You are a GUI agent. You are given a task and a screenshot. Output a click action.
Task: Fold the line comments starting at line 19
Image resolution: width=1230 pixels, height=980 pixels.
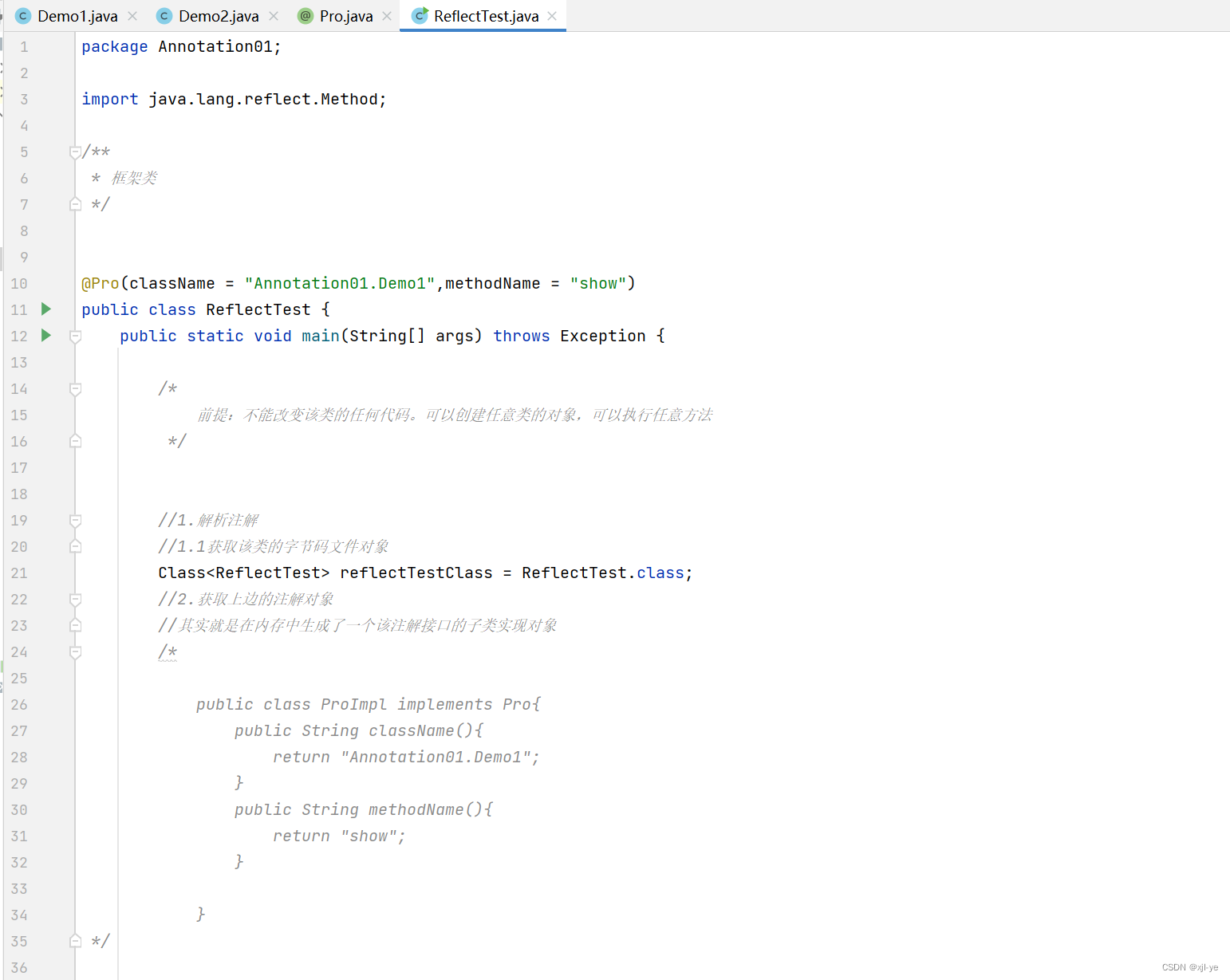click(x=75, y=520)
